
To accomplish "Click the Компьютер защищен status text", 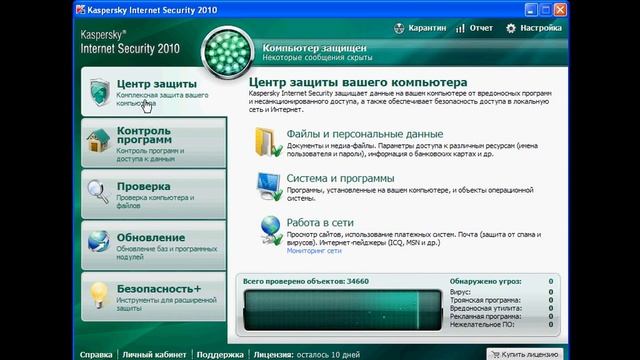I will coord(314,48).
